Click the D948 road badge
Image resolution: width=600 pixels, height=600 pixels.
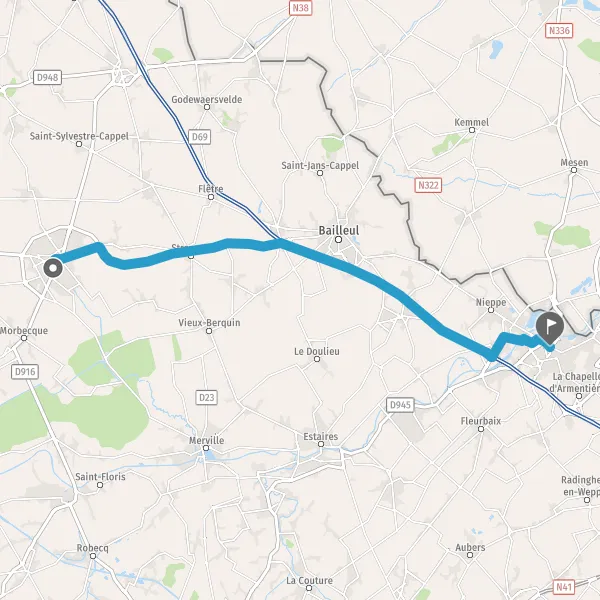[47, 78]
